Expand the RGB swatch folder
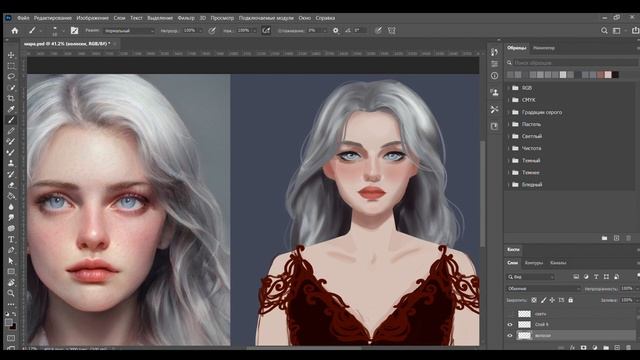 tap(509, 88)
